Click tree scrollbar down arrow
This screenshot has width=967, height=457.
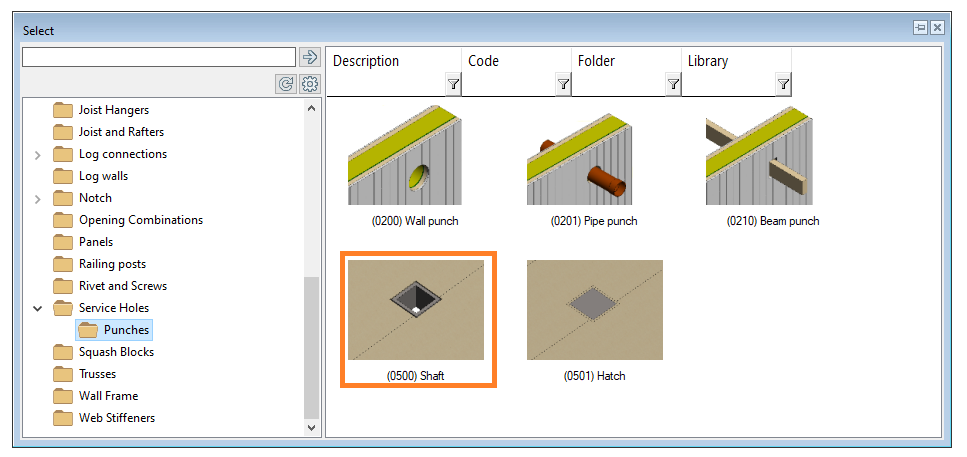click(311, 427)
